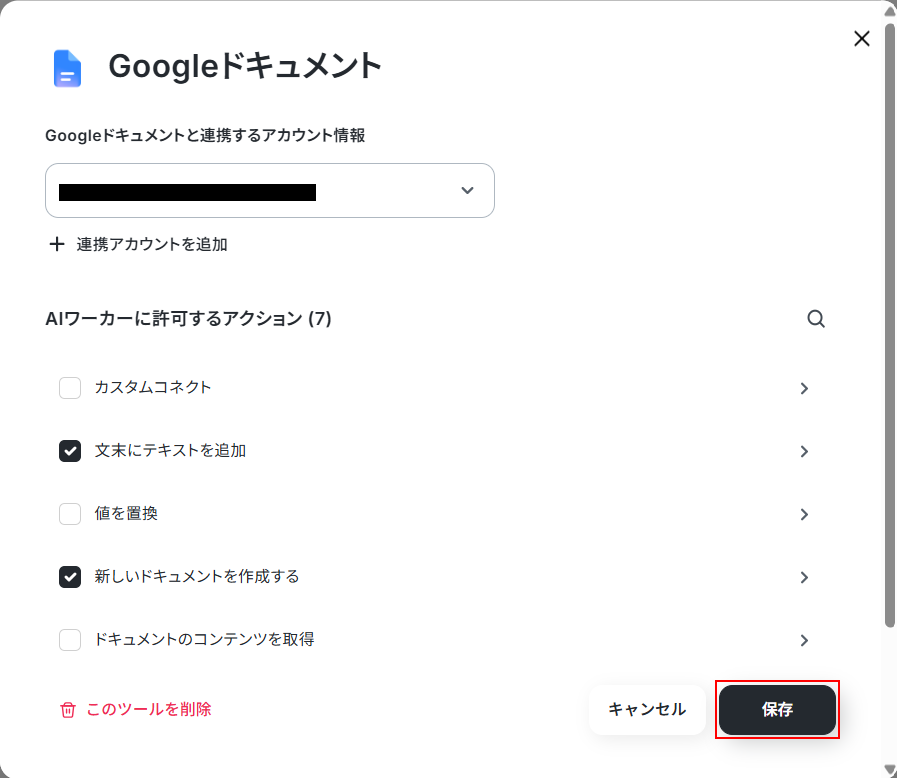Enable the カスタムコネクト checkbox

70,388
